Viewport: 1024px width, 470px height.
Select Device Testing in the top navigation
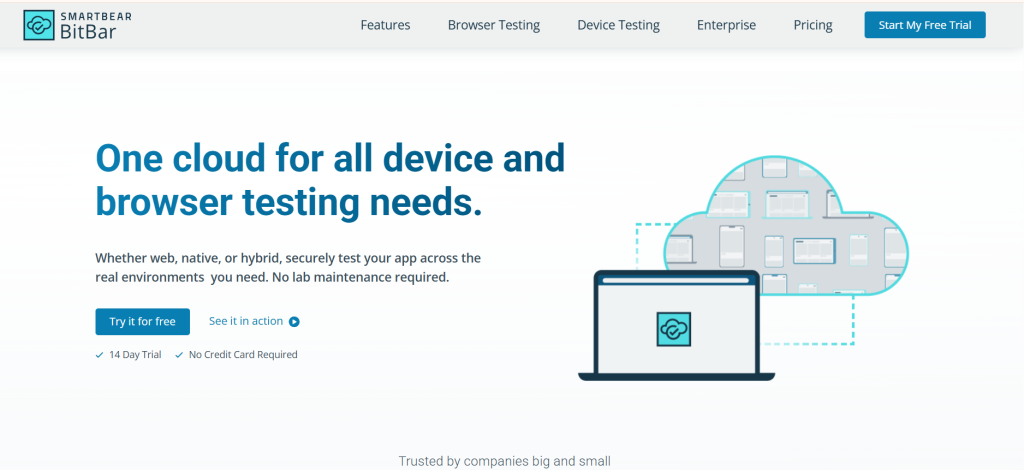coord(618,25)
